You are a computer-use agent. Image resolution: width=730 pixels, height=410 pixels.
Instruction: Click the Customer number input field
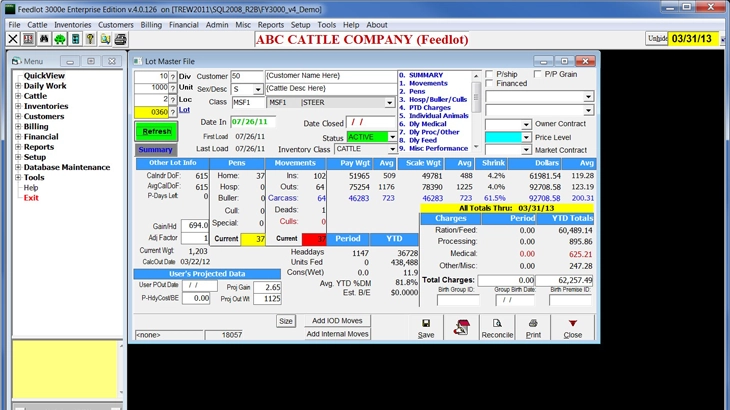[247, 76]
